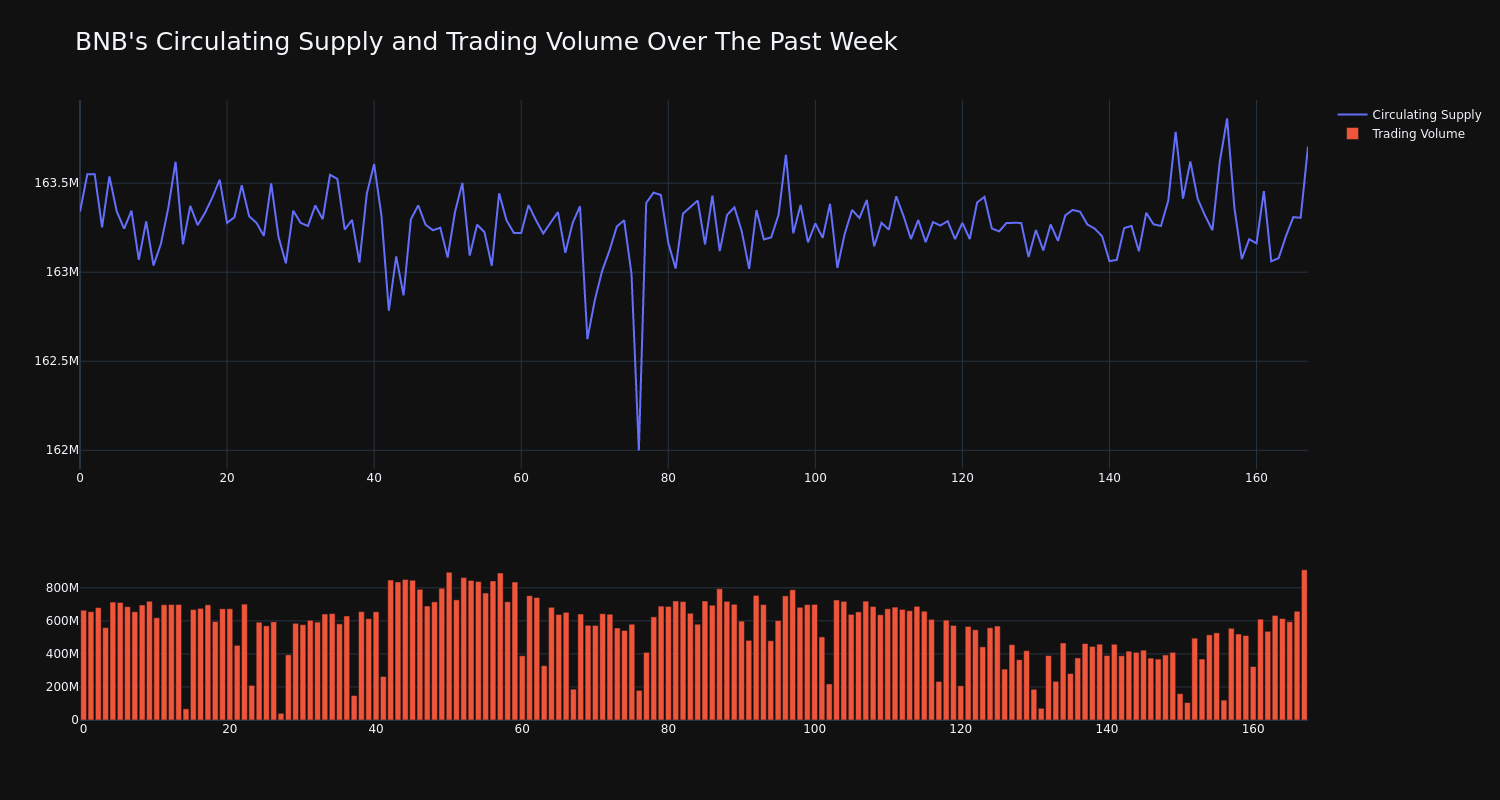
Task: Click the 600M volume axis label
Action: (x=61, y=621)
